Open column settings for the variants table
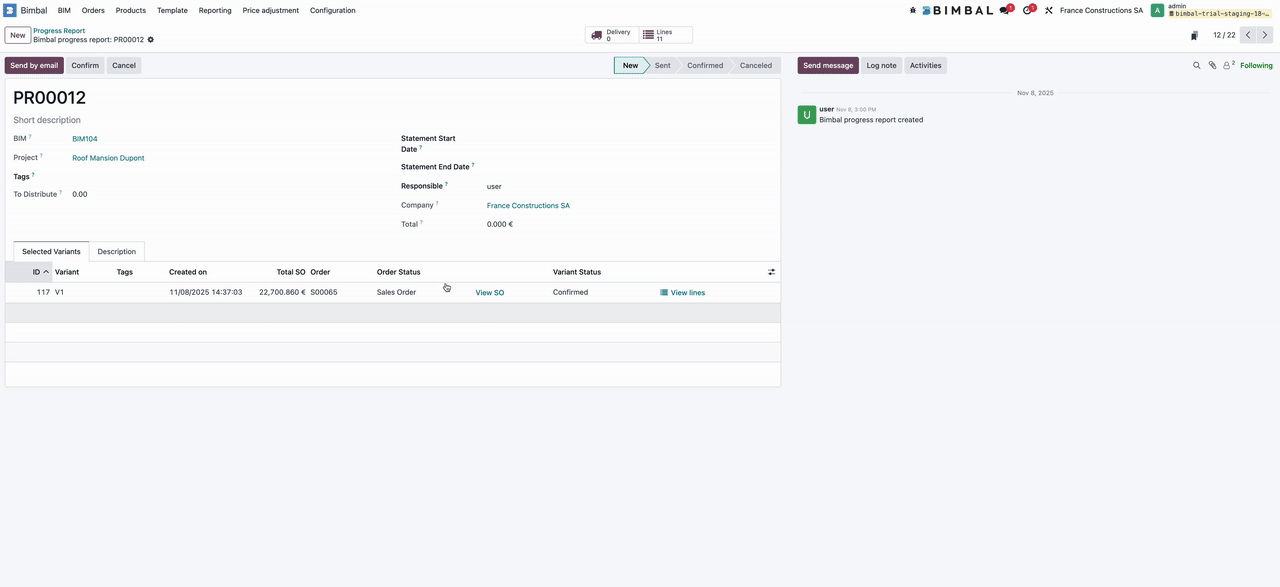 tap(771, 272)
